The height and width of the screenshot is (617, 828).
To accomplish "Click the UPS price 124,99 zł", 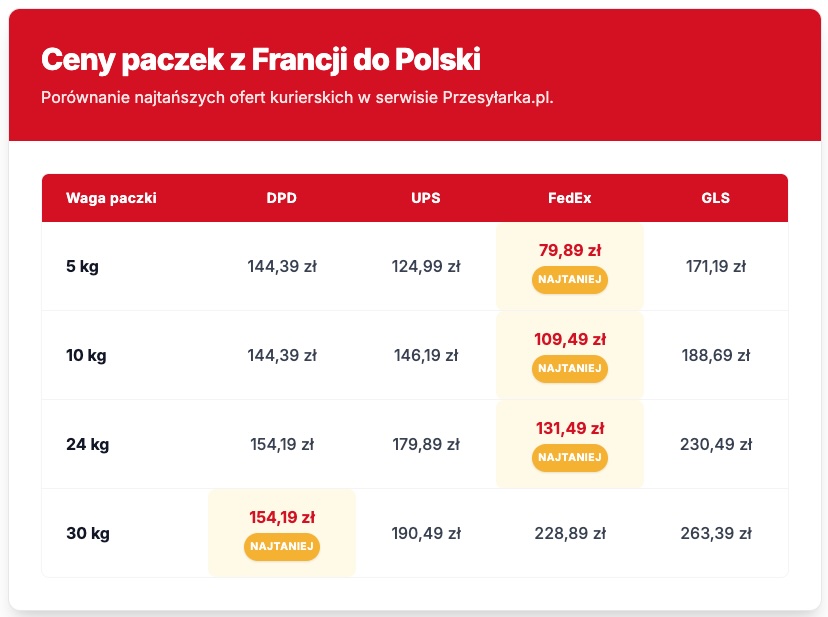I will click(426, 266).
